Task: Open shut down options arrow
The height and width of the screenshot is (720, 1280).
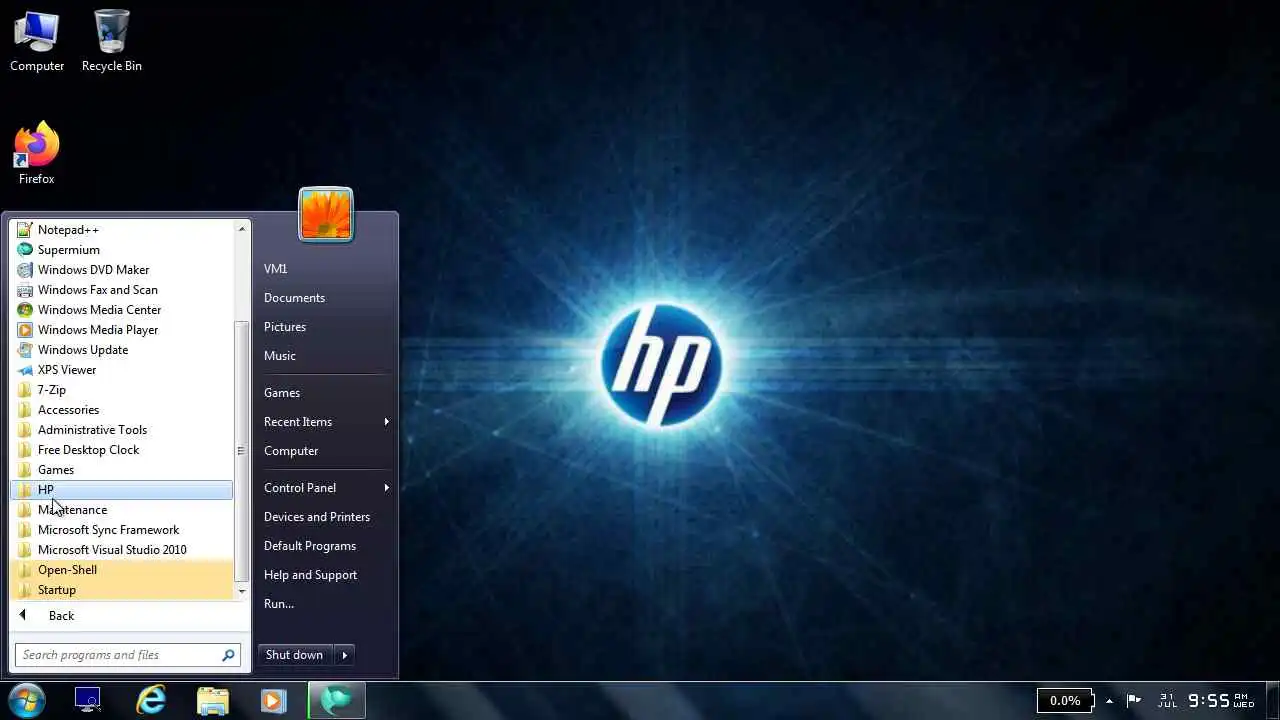Action: [344, 655]
